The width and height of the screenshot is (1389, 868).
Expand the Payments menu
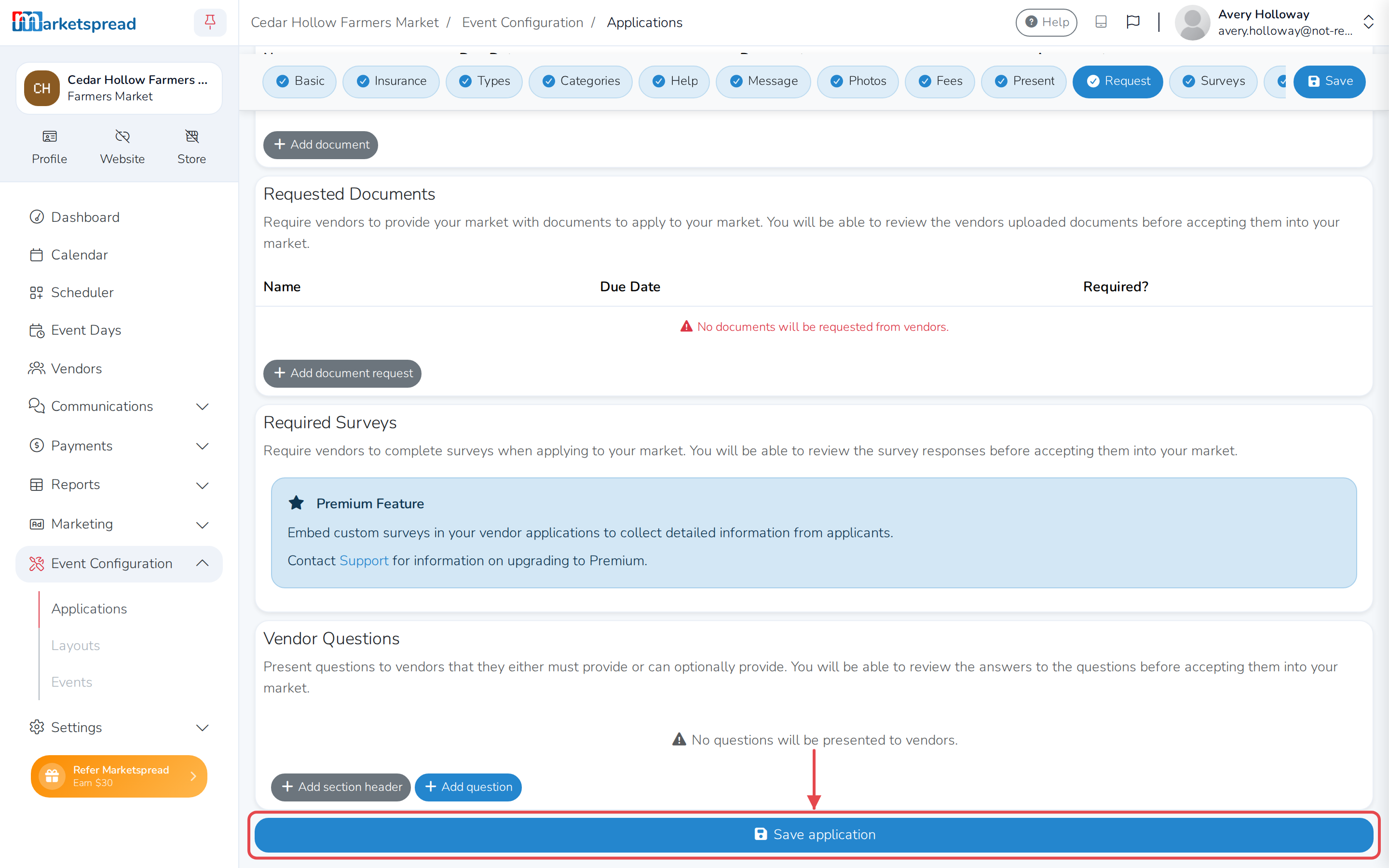pyautogui.click(x=119, y=446)
